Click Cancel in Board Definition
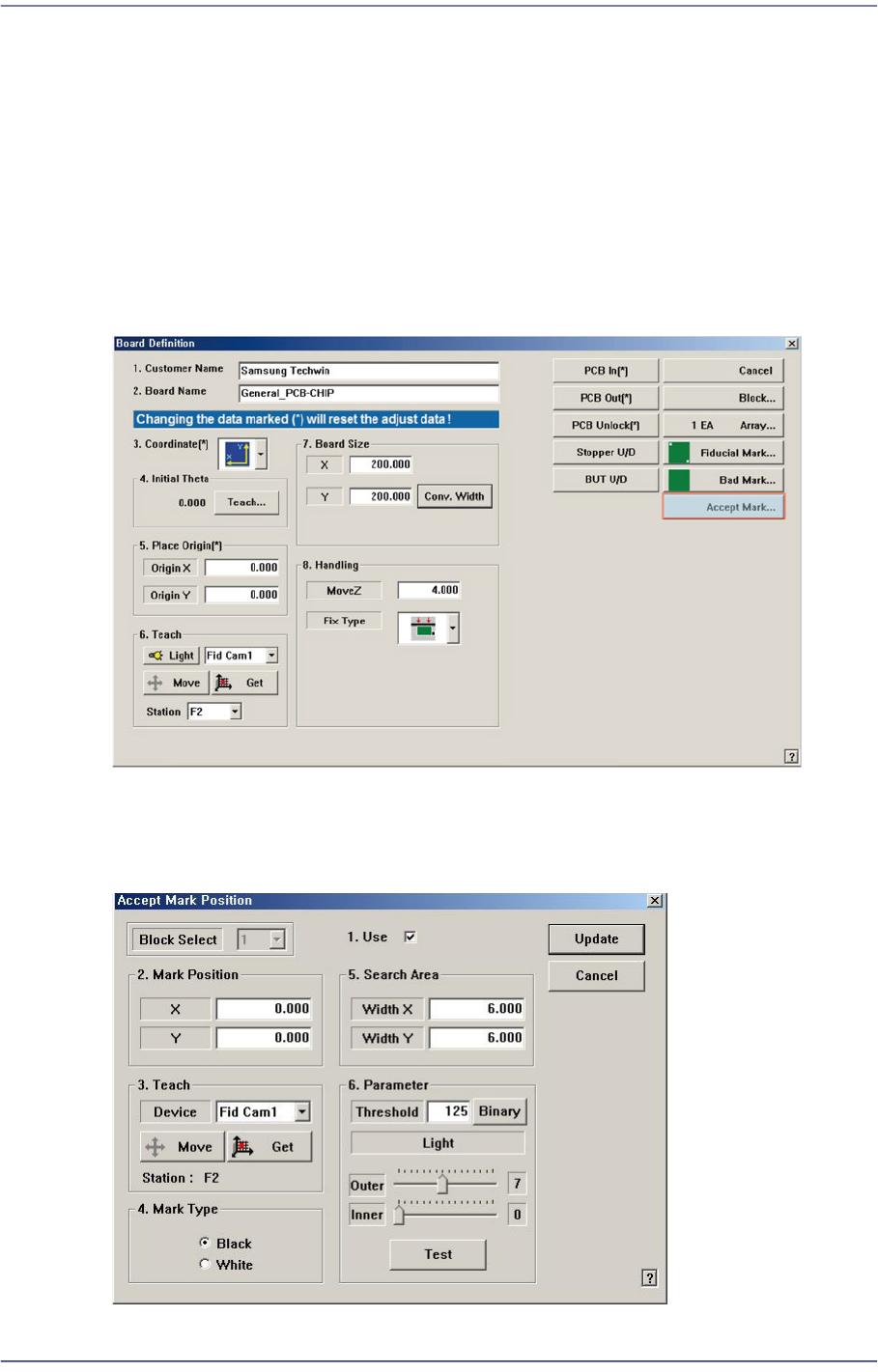Screen dimensions: 878x1372 (x=723, y=371)
